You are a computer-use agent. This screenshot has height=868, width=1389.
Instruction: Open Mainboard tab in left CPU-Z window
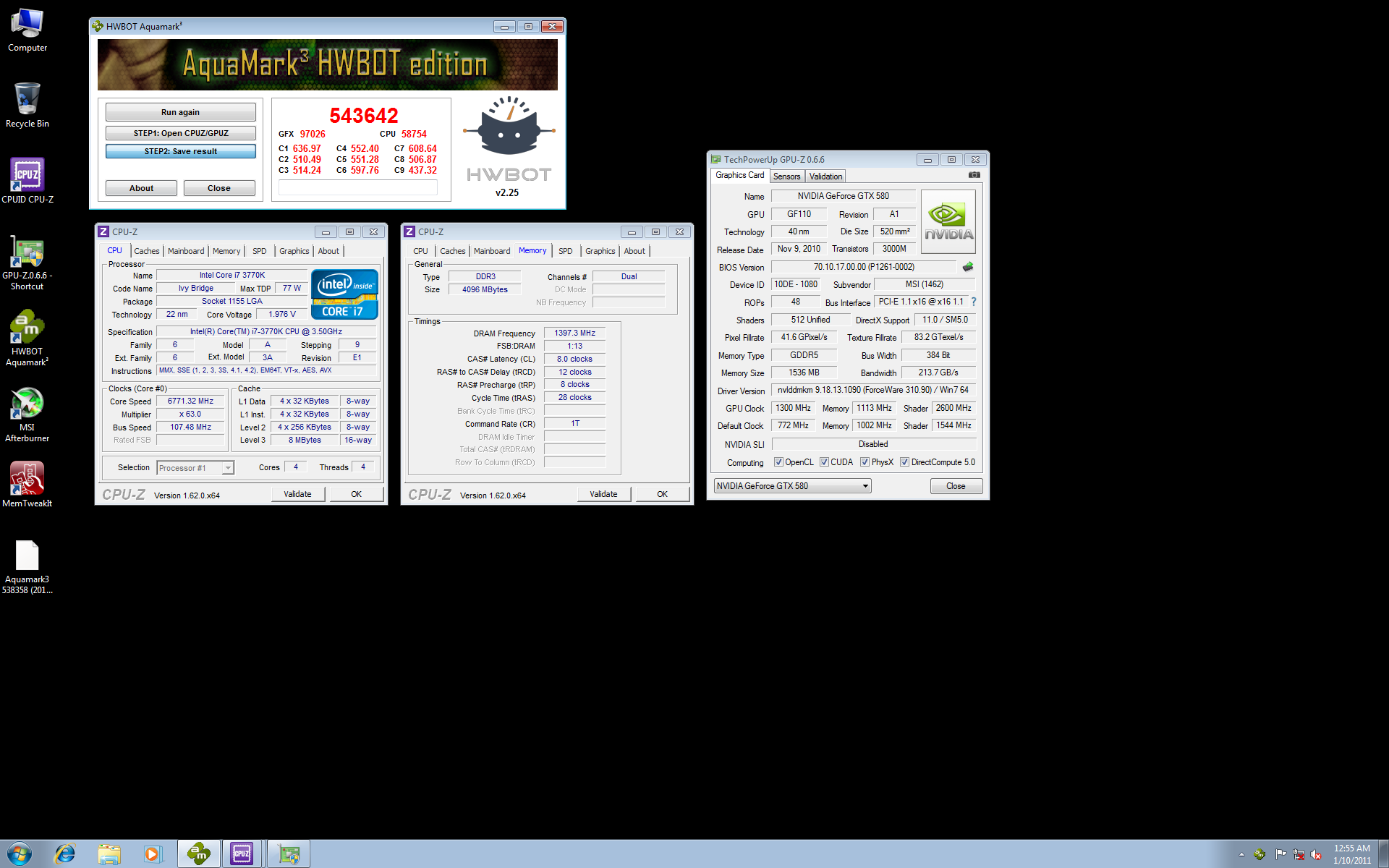click(186, 251)
